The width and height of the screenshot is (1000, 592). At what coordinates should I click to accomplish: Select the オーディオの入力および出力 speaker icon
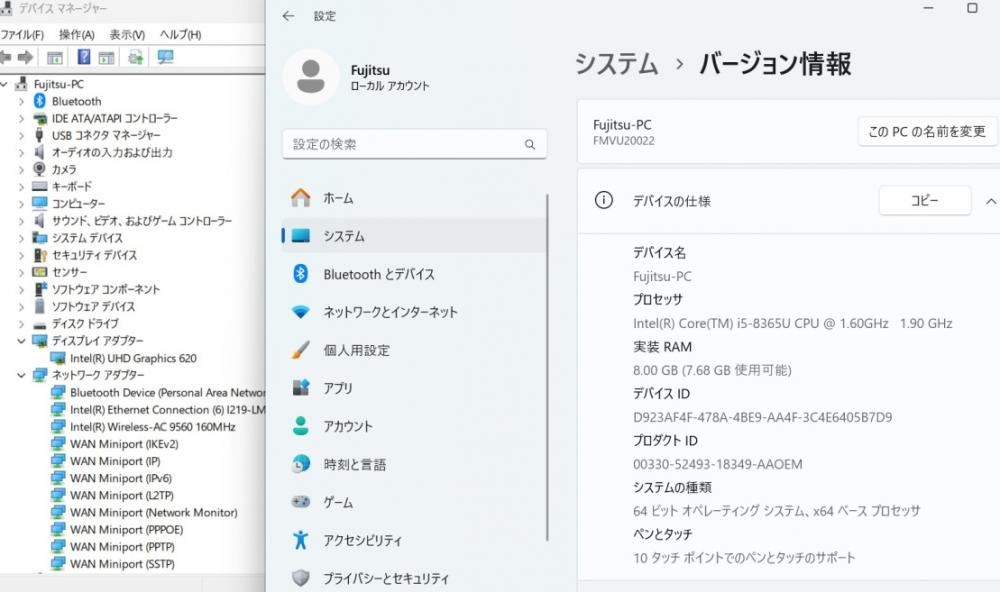click(40, 152)
